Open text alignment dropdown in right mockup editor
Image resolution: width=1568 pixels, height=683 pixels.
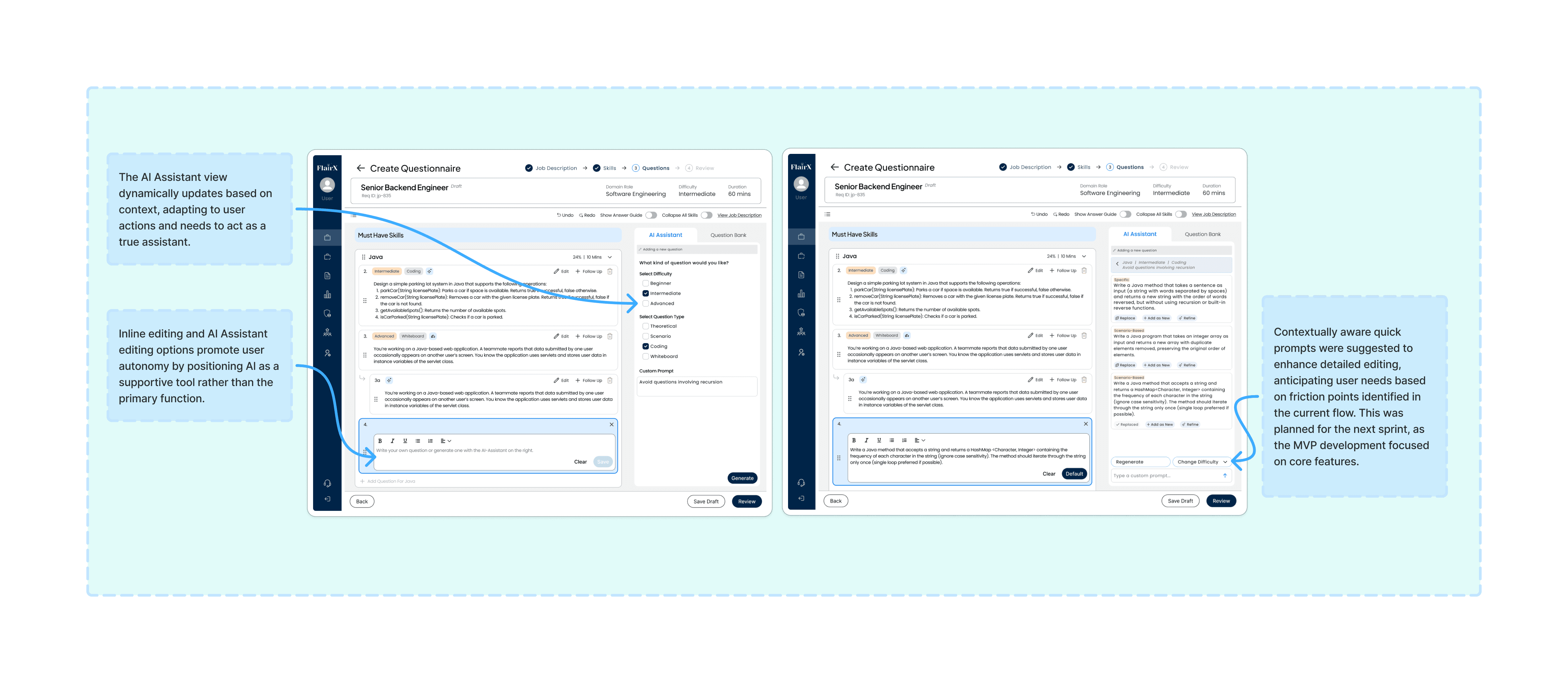coord(920,440)
